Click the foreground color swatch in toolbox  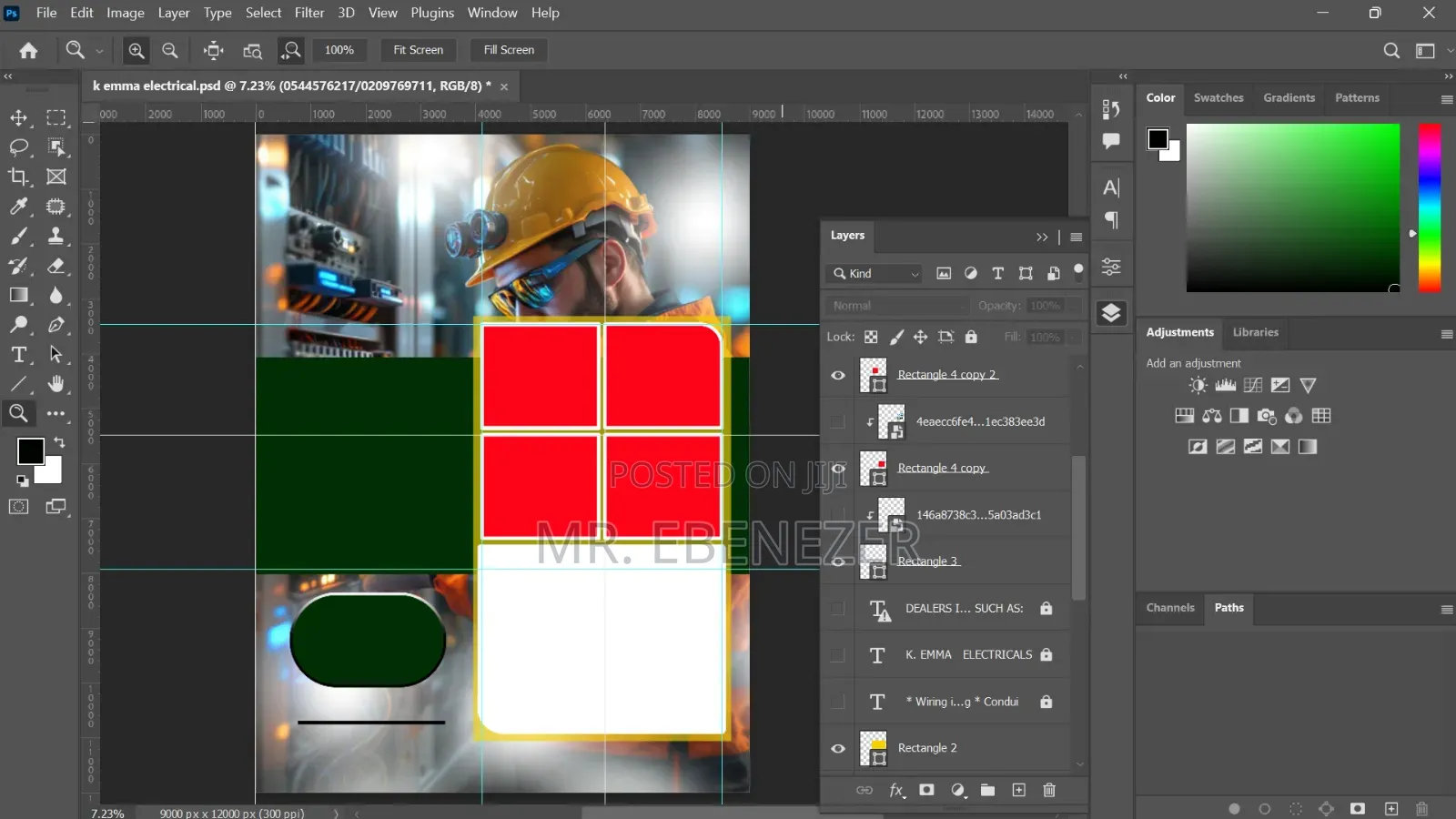pyautogui.click(x=30, y=450)
